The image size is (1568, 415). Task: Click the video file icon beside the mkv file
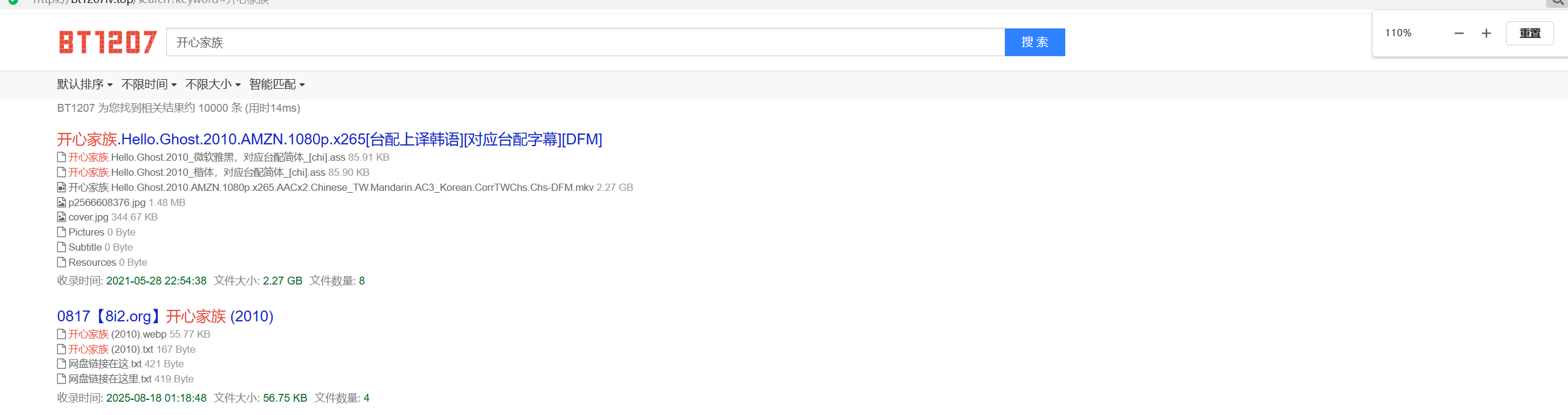click(x=62, y=187)
